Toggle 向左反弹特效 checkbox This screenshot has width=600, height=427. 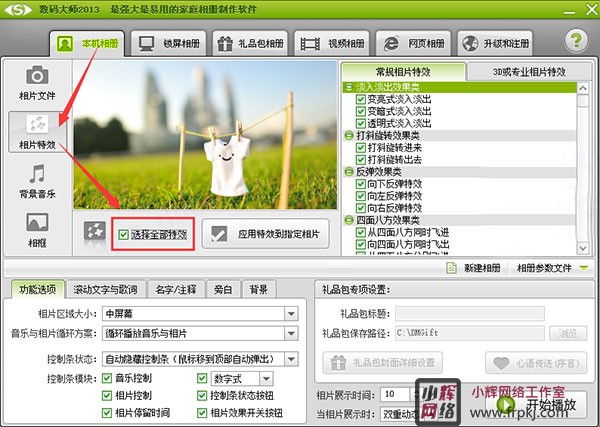[x=360, y=196]
